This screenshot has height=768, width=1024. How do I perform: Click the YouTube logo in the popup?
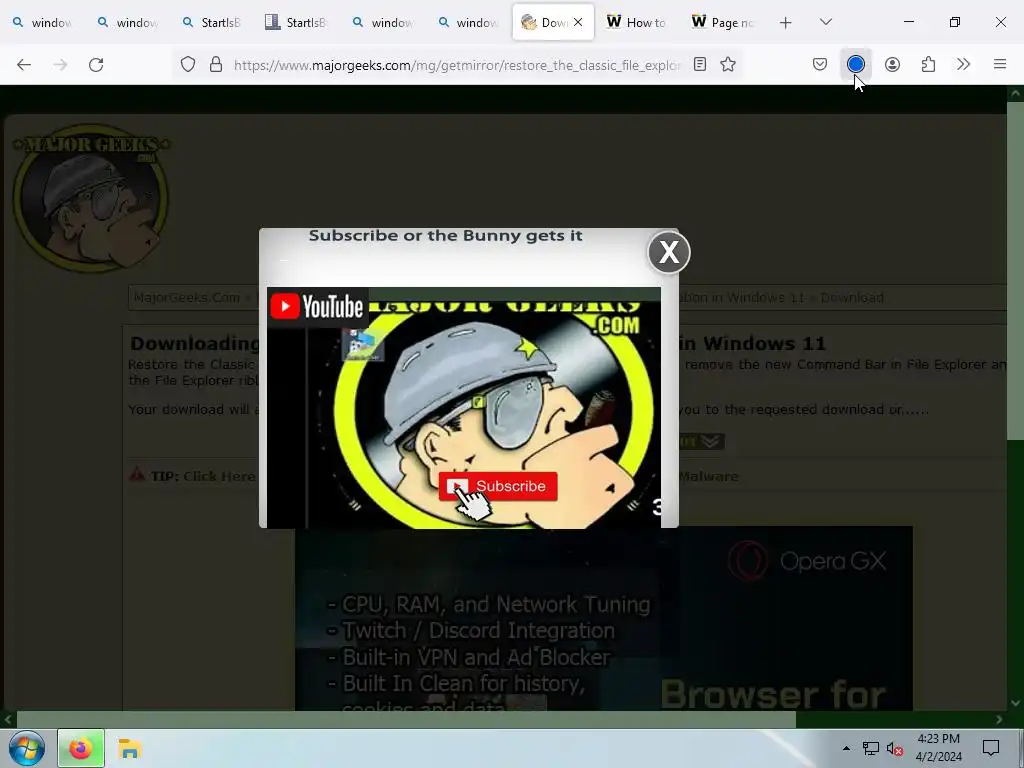pos(317,306)
